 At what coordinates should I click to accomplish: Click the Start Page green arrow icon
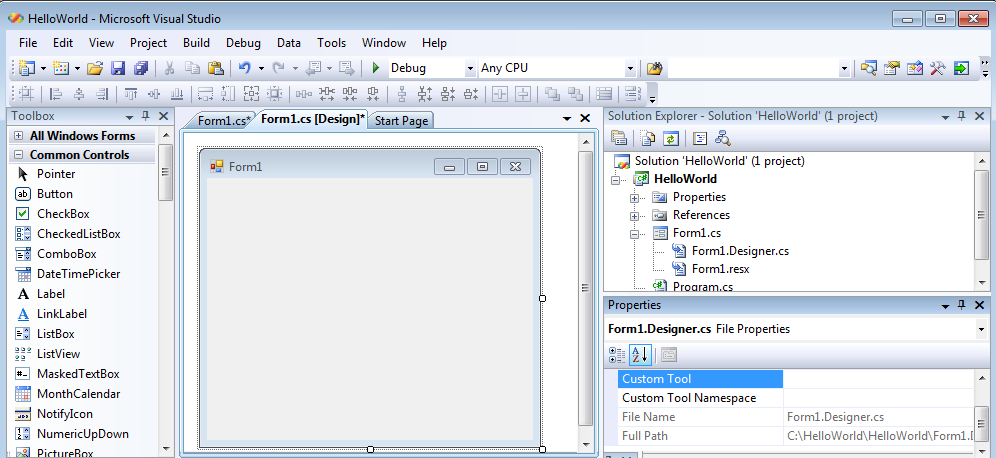point(962,68)
